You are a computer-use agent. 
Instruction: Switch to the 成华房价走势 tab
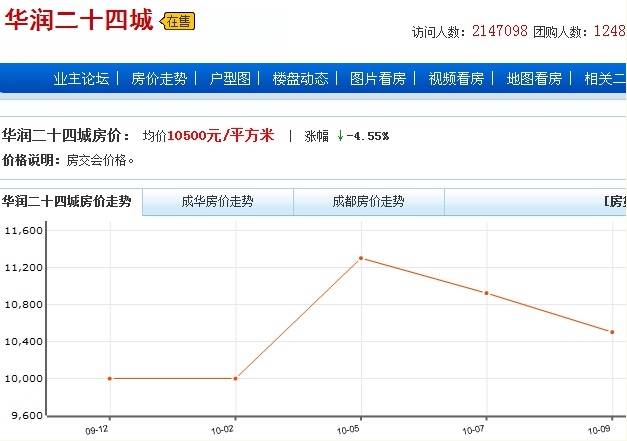click(x=218, y=202)
